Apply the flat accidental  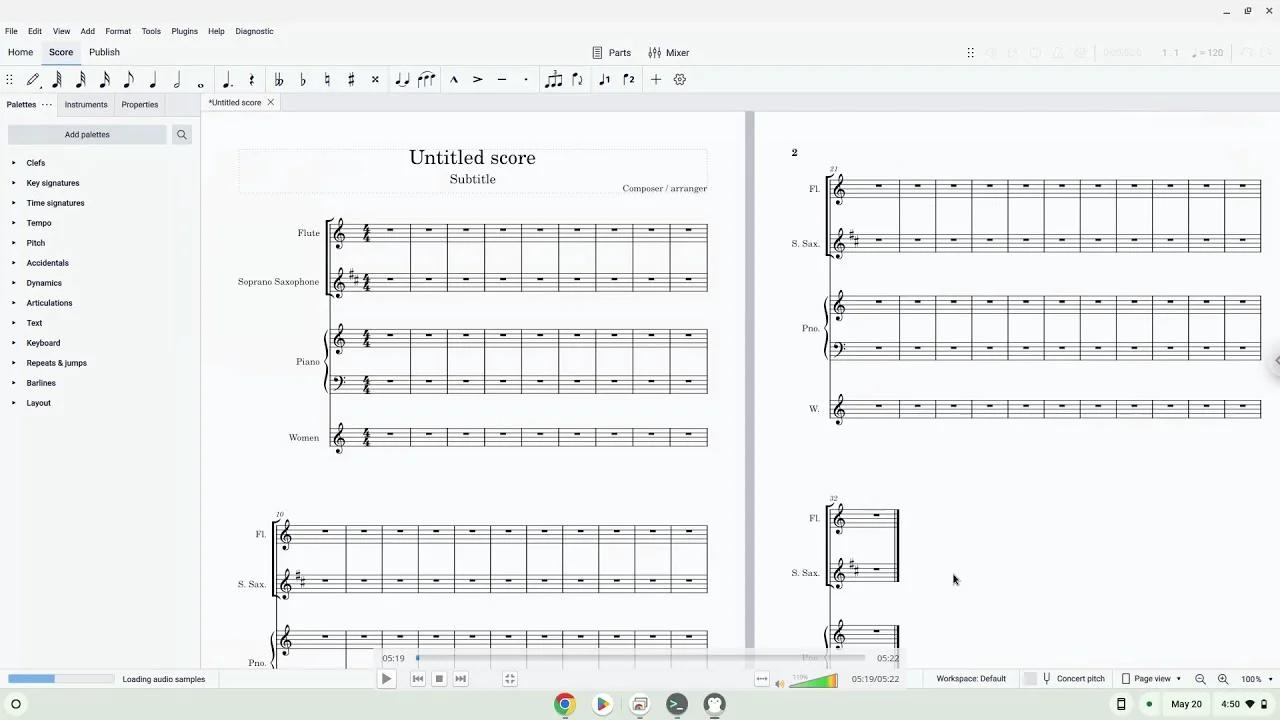(x=303, y=80)
